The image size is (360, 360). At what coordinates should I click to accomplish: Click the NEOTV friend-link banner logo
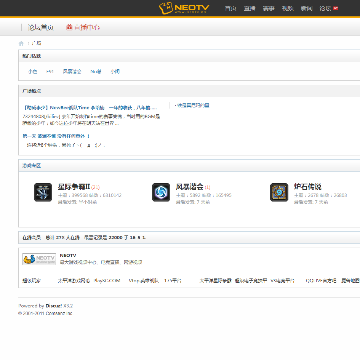pos(39,259)
